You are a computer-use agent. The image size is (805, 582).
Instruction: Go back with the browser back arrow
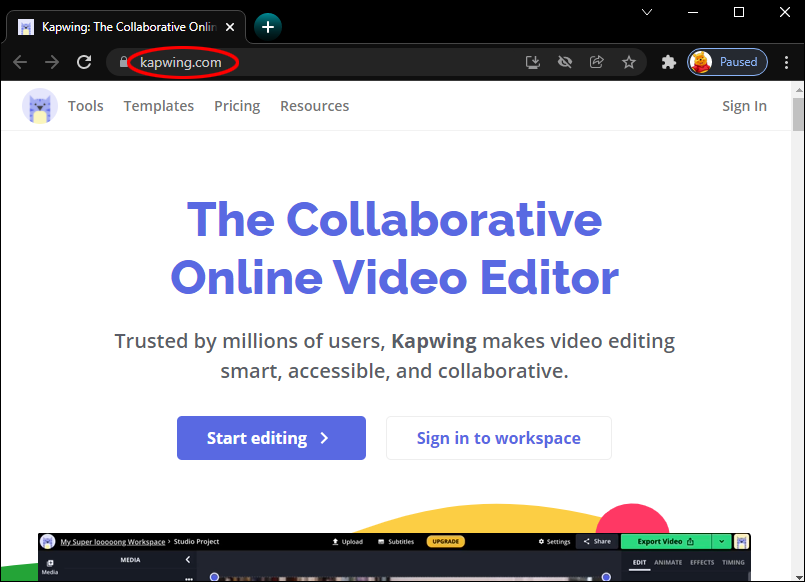[x=20, y=62]
